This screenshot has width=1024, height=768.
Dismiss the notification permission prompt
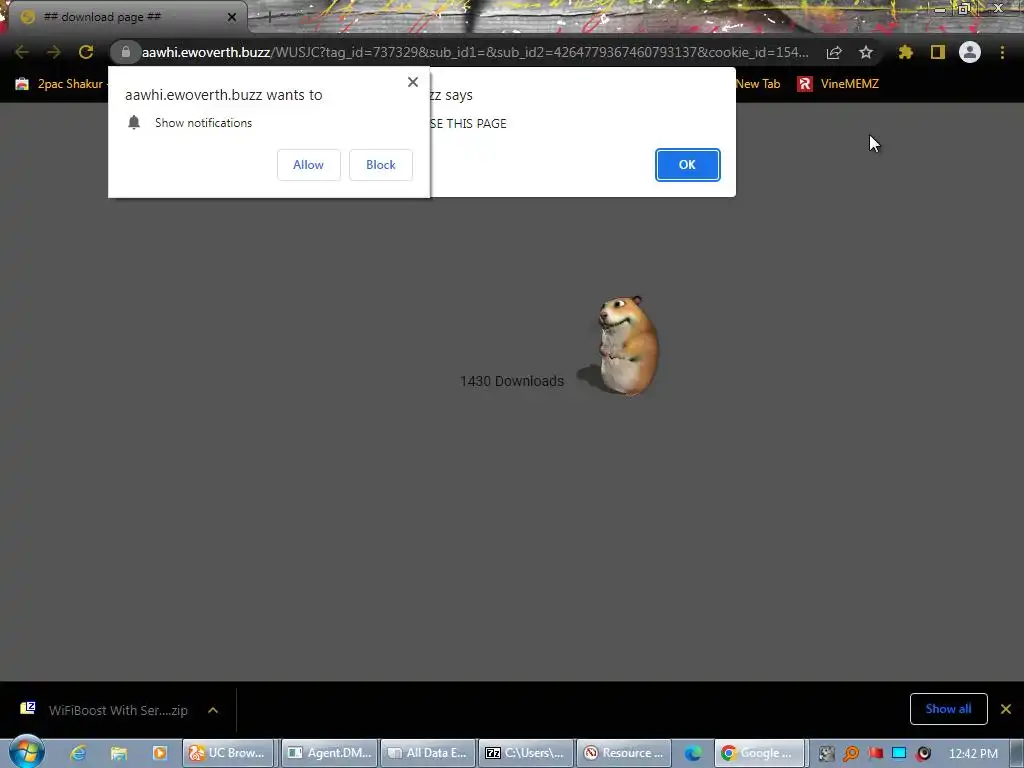pyautogui.click(x=413, y=82)
